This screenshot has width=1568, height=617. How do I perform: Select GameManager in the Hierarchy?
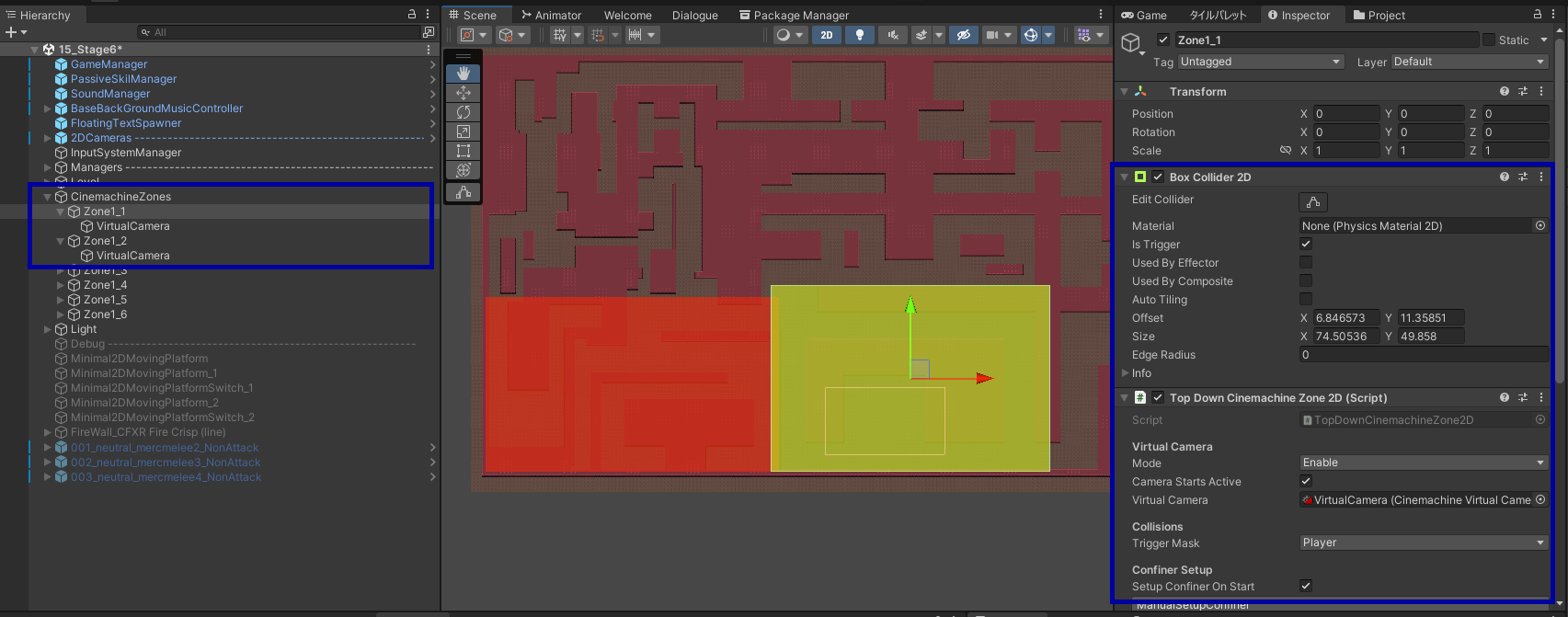point(109,64)
